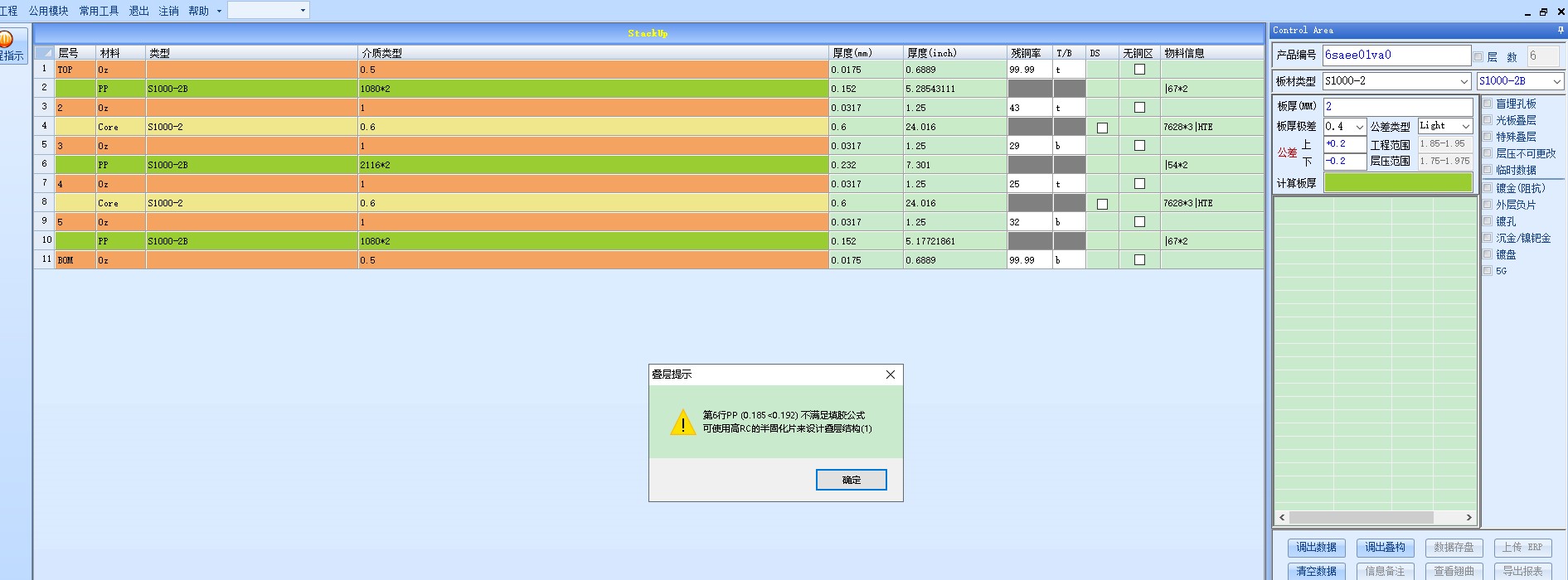Enable the 镀金(阻抗) checkbox
Image resolution: width=1568 pixels, height=580 pixels.
1488,188
